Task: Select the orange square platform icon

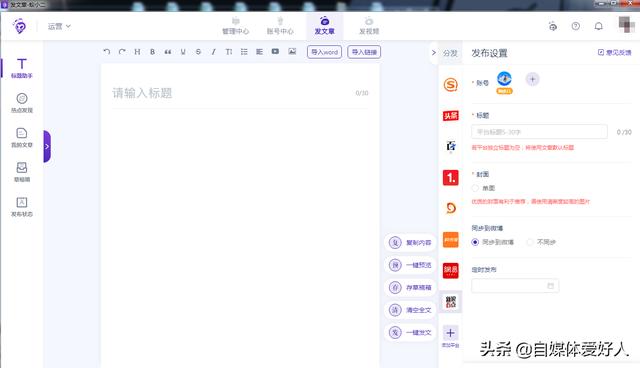Action: [x=451, y=239]
